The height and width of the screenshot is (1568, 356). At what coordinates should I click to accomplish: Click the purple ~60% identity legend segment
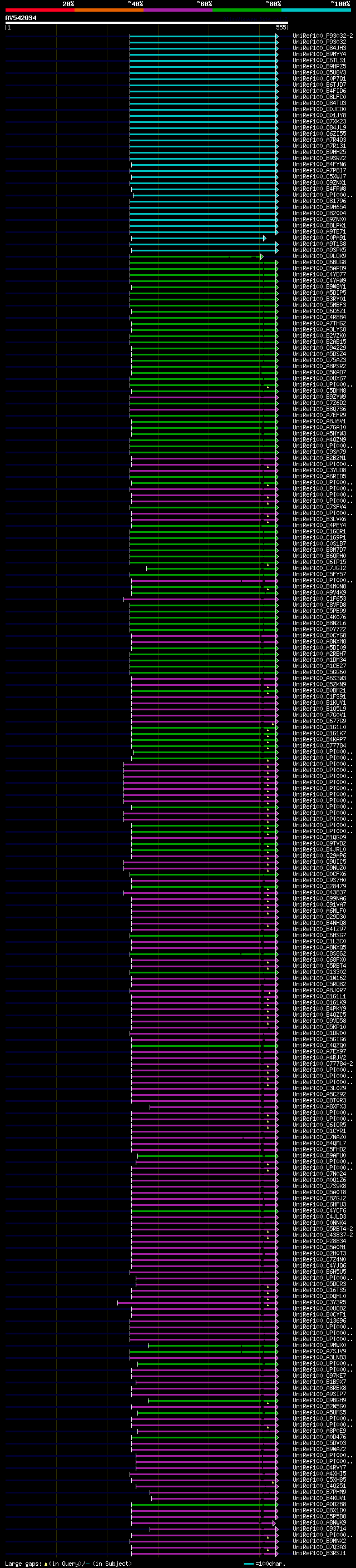[x=179, y=10]
